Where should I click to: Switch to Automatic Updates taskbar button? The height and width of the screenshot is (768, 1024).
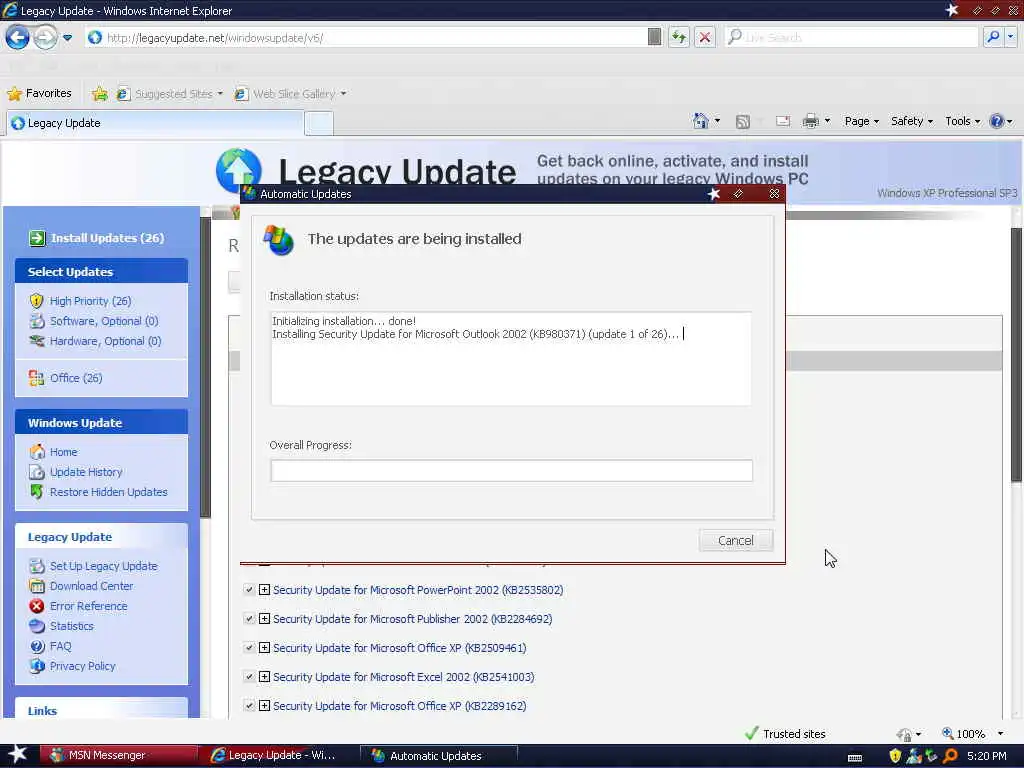click(438, 756)
